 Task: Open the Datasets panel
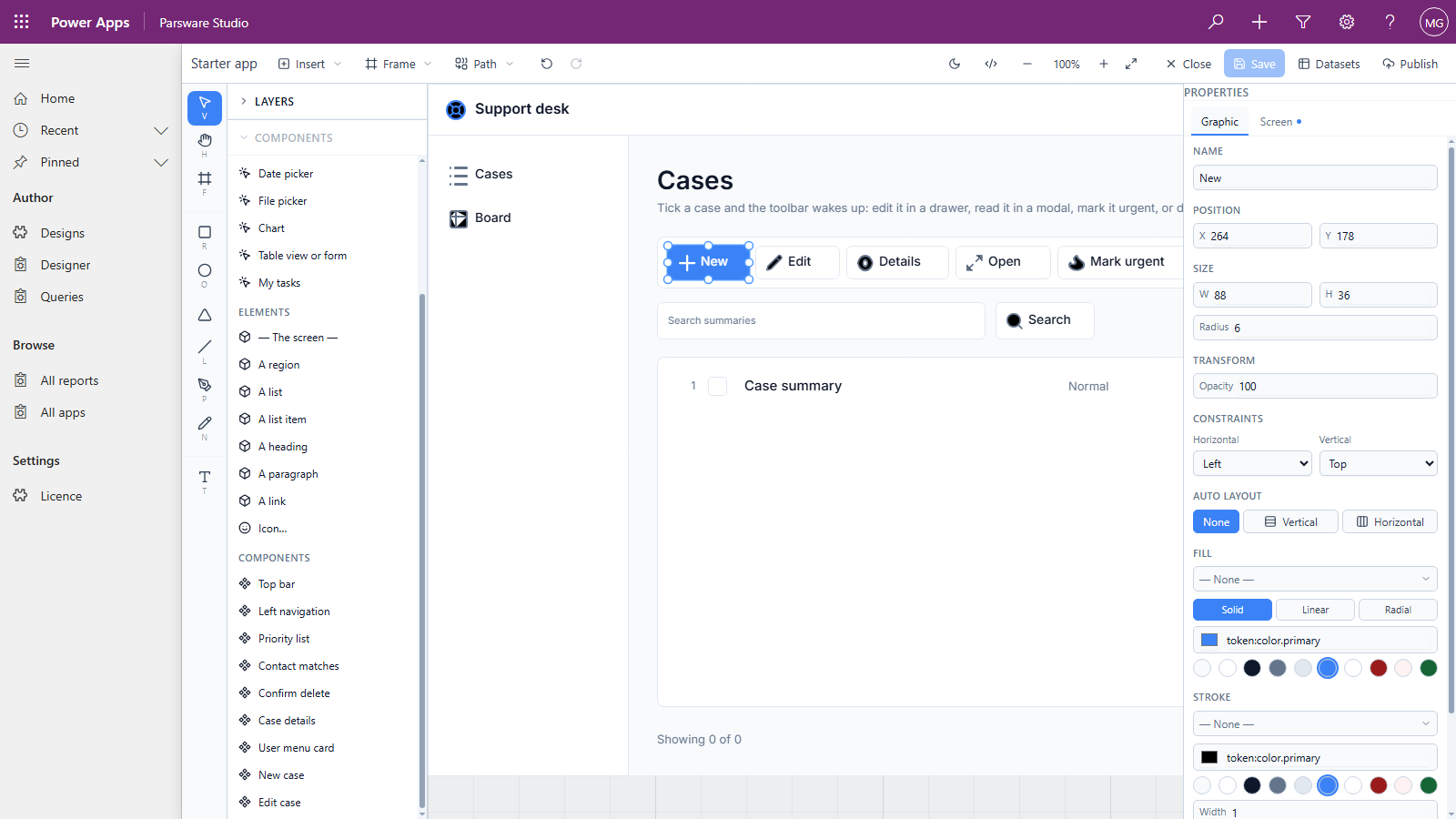pyautogui.click(x=1329, y=64)
